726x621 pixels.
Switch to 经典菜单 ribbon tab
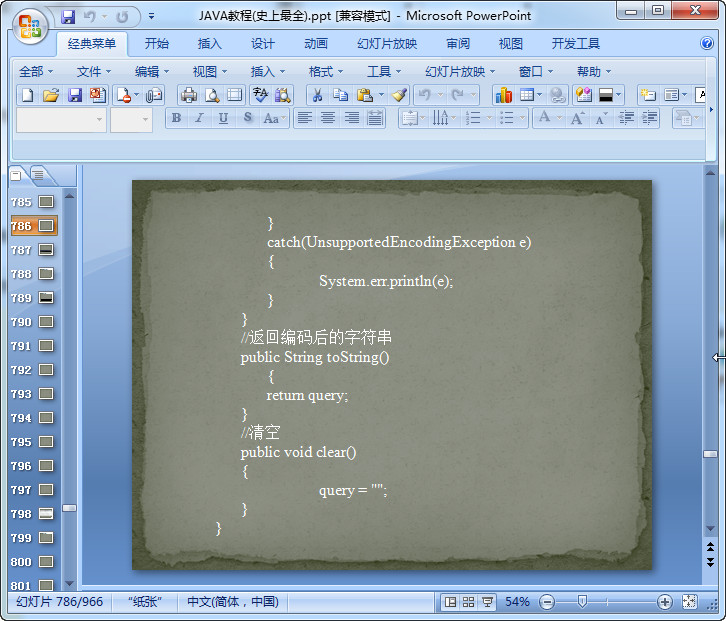point(91,44)
